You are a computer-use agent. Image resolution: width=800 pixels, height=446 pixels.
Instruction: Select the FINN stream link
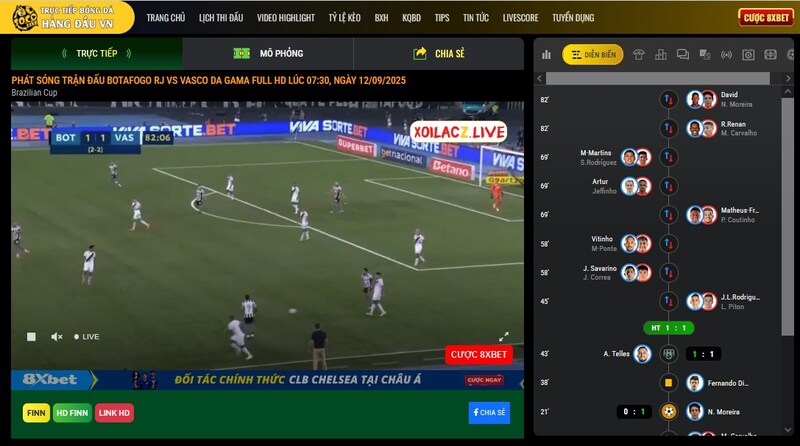(36, 413)
